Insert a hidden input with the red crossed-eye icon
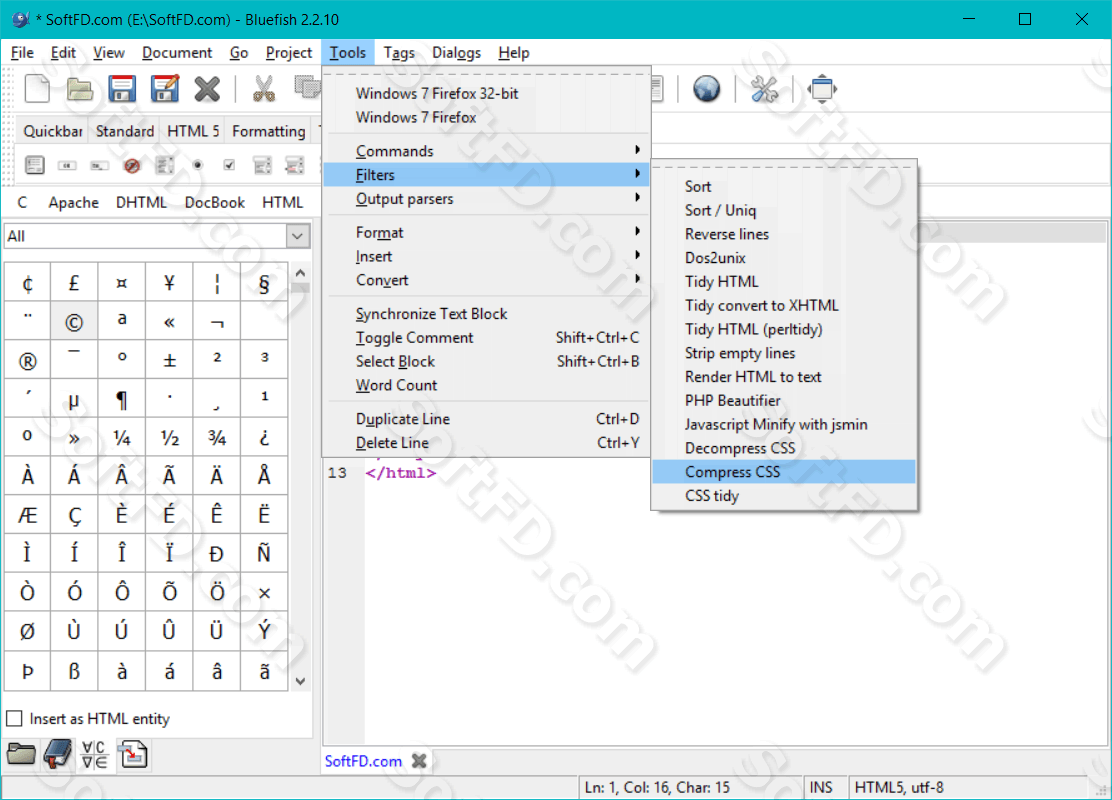Image resolution: width=1112 pixels, height=800 pixels. click(x=132, y=165)
